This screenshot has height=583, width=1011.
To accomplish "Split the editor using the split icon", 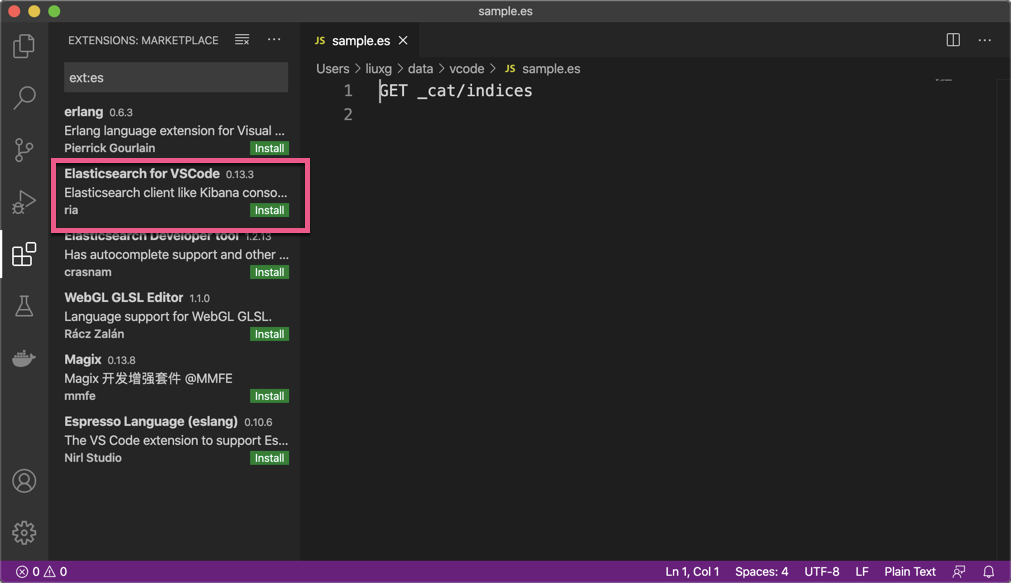I will point(951,40).
